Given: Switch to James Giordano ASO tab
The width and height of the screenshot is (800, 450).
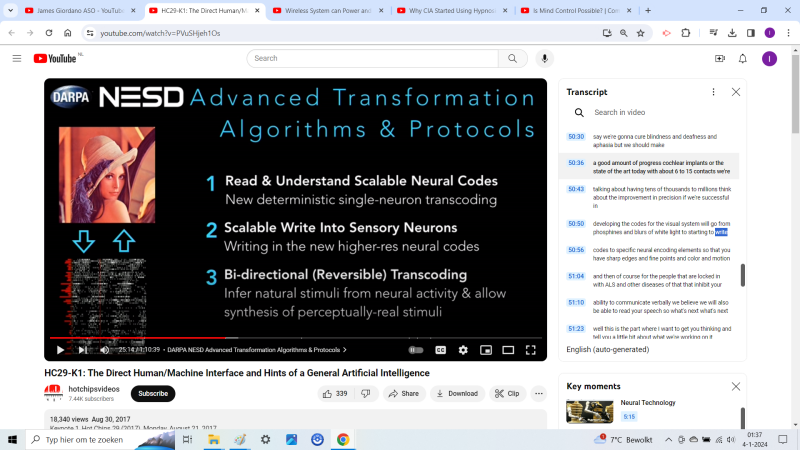Looking at the screenshot, I should [x=81, y=10].
